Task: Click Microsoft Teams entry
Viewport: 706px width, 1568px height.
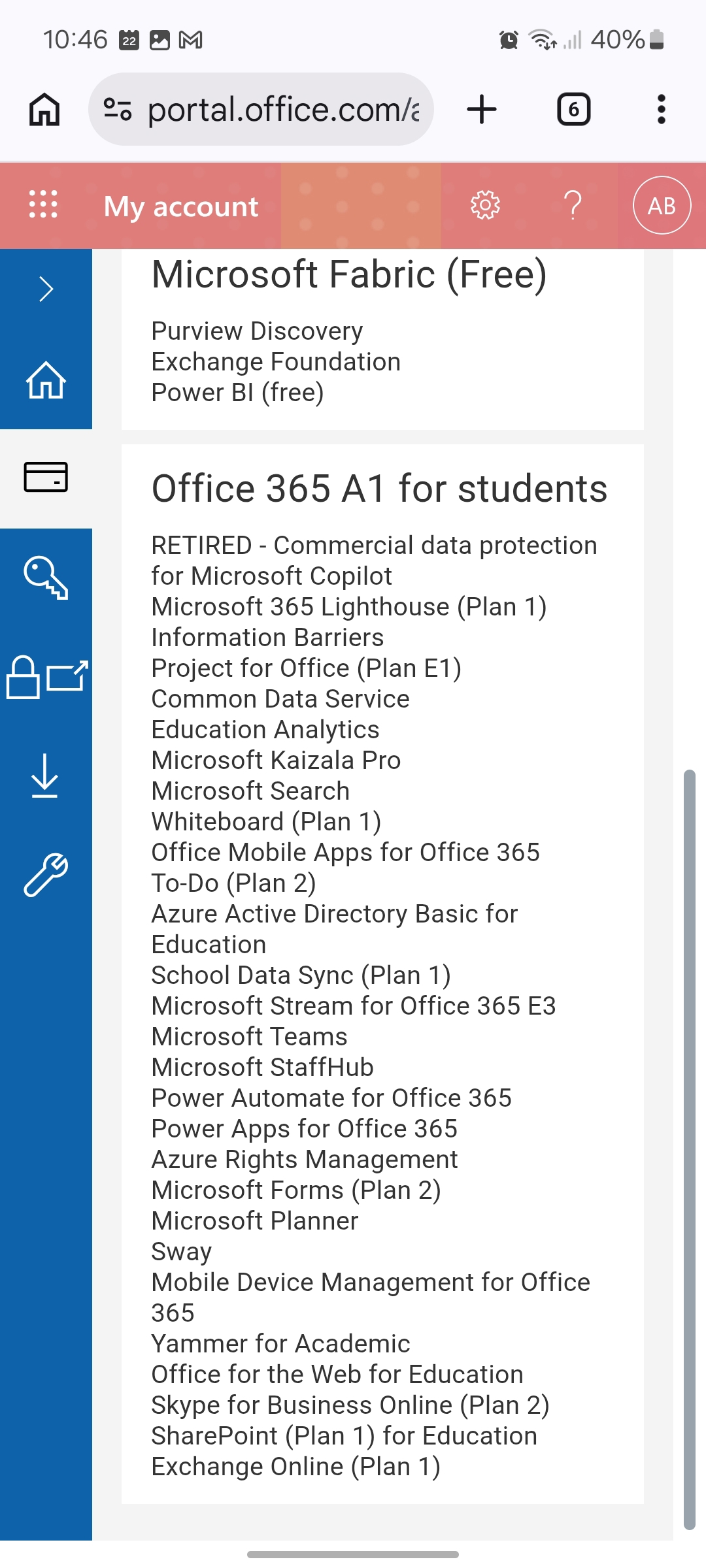Action: (x=249, y=1037)
